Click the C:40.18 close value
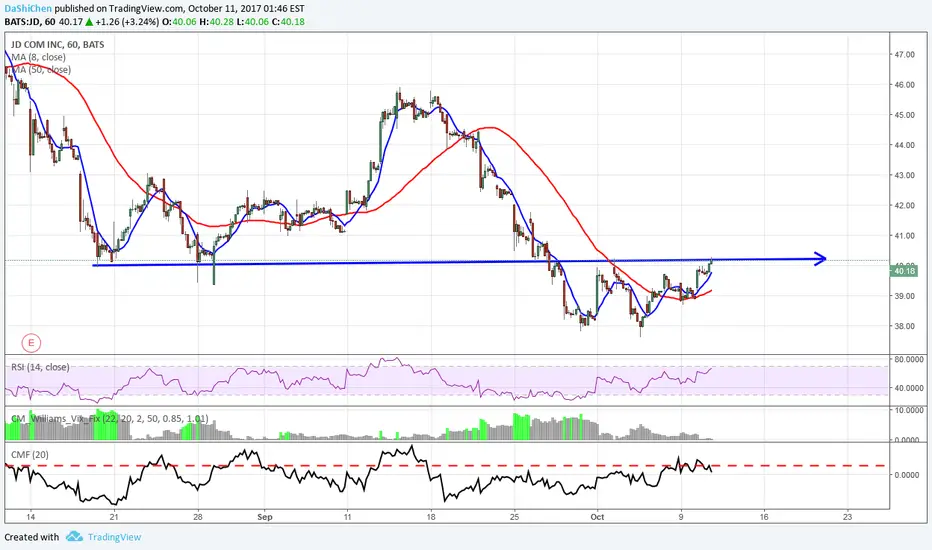This screenshot has width=932, height=550. coord(288,22)
